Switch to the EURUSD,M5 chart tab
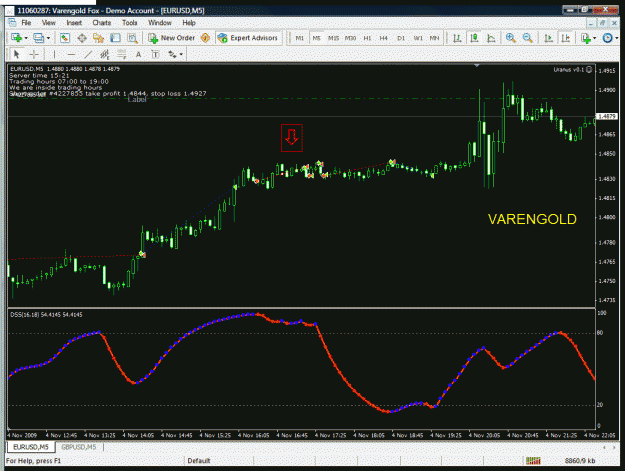This screenshot has width=625, height=471. point(31,447)
